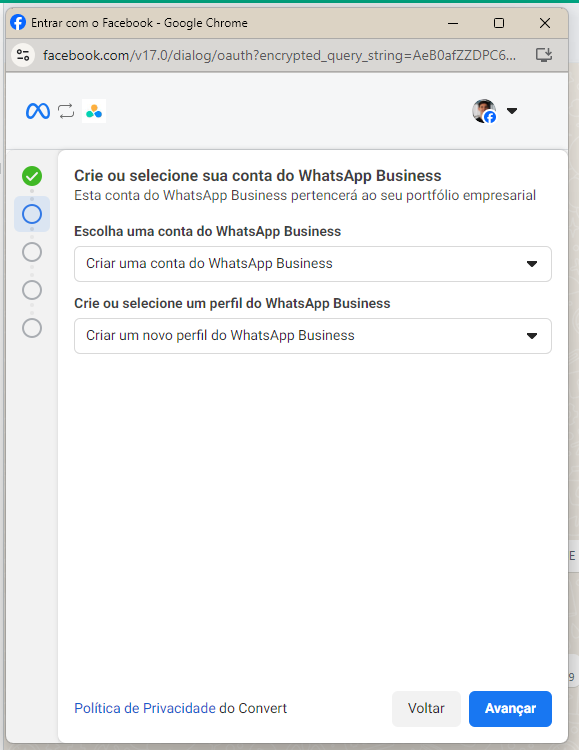Click the Voltar button

[x=426, y=708]
